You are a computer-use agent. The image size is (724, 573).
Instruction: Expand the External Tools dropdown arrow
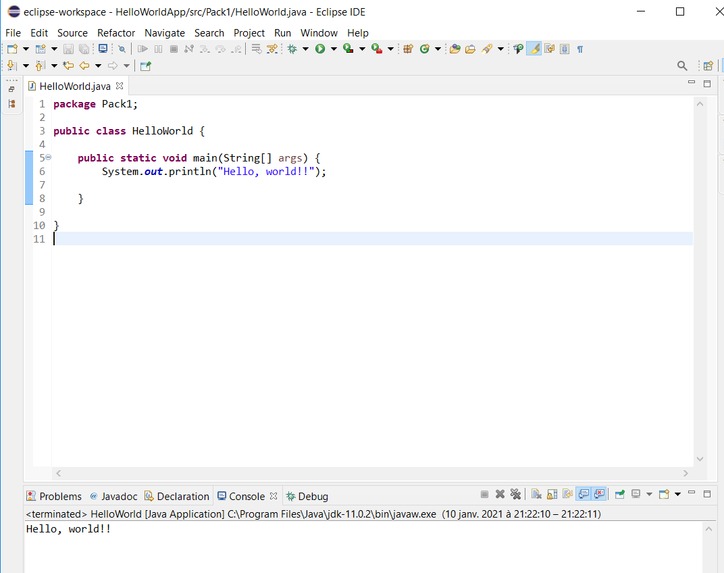click(x=390, y=49)
